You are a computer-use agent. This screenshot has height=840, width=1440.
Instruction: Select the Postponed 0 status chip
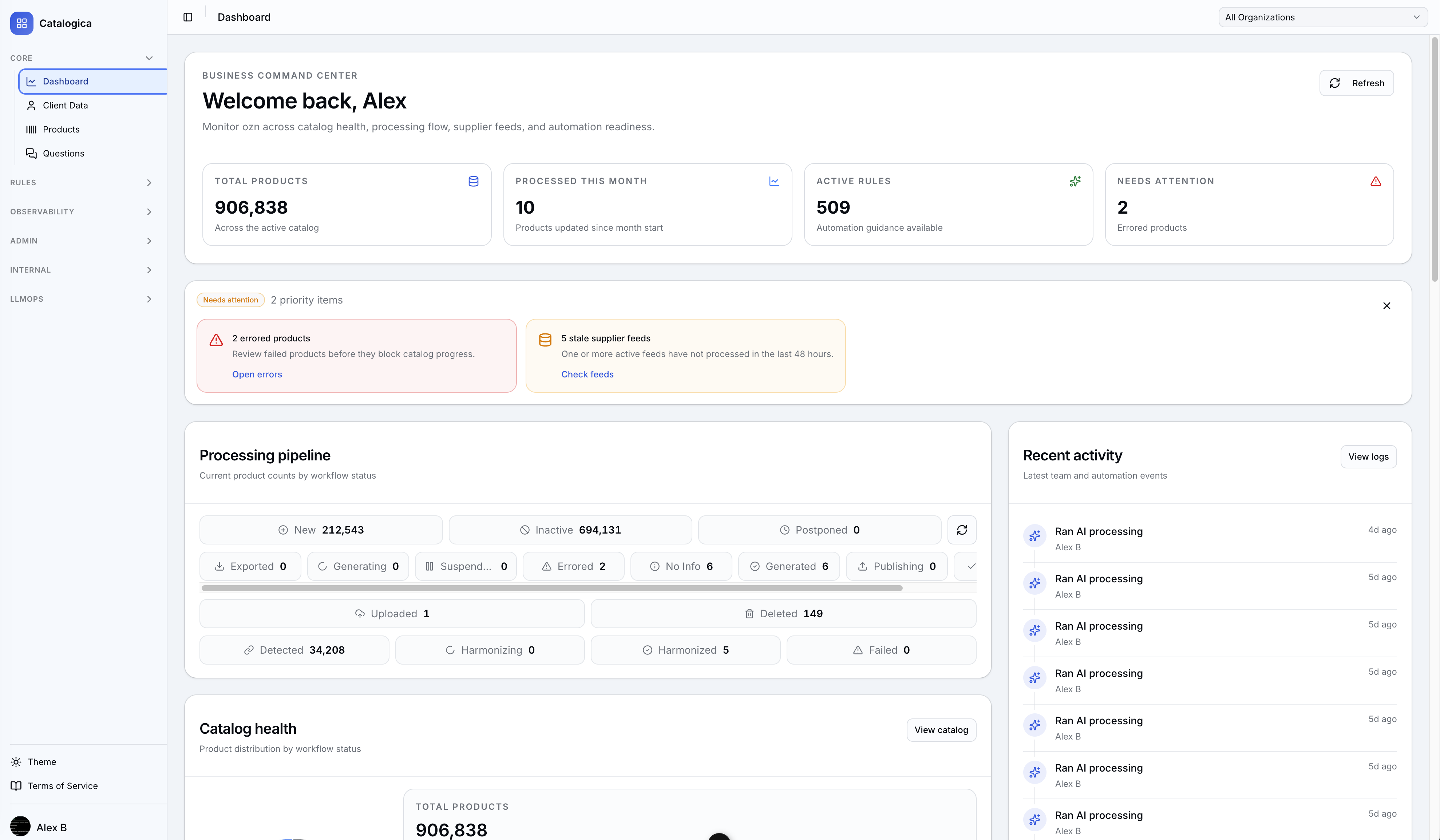(819, 530)
